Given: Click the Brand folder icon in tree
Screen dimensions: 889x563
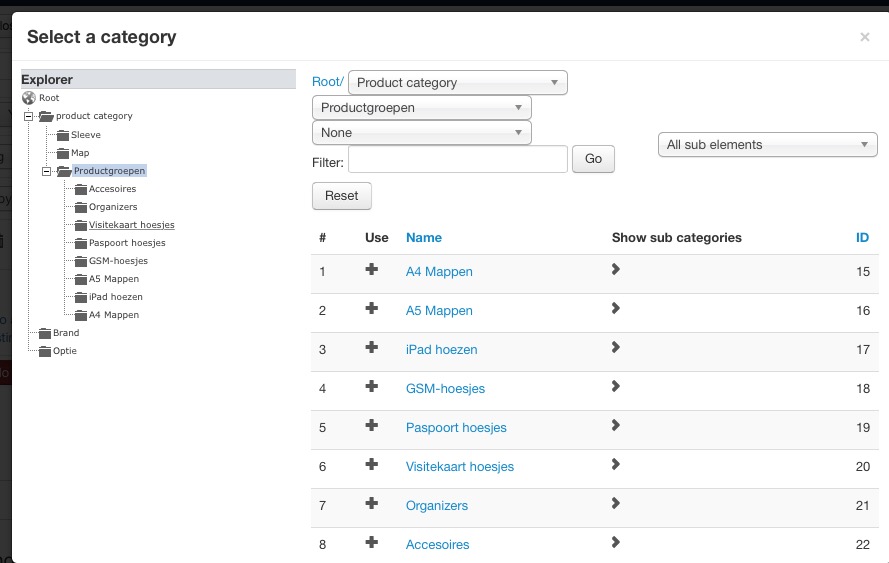Looking at the screenshot, I should pos(45,333).
